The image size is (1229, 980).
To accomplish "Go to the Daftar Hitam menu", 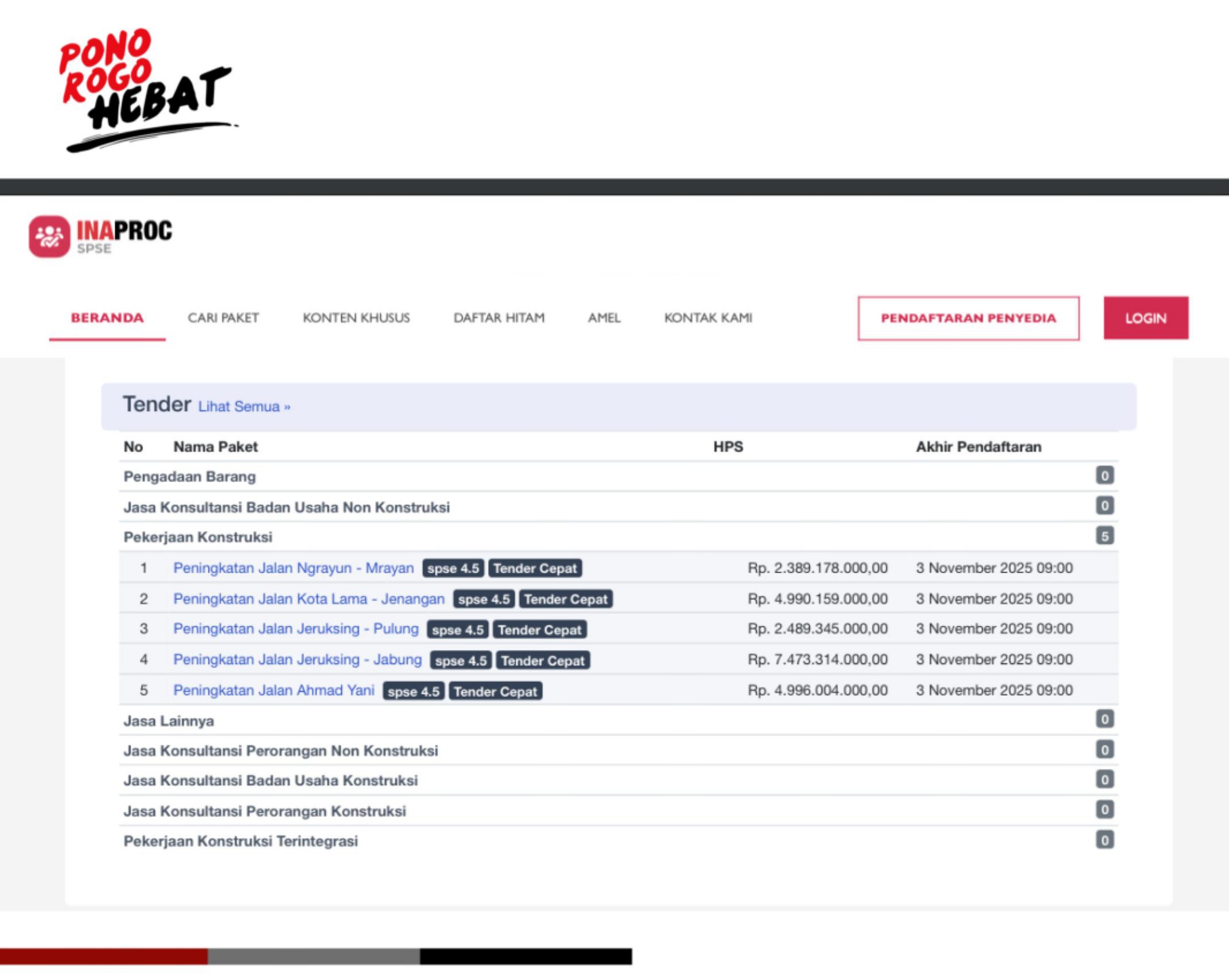I will pos(499,318).
